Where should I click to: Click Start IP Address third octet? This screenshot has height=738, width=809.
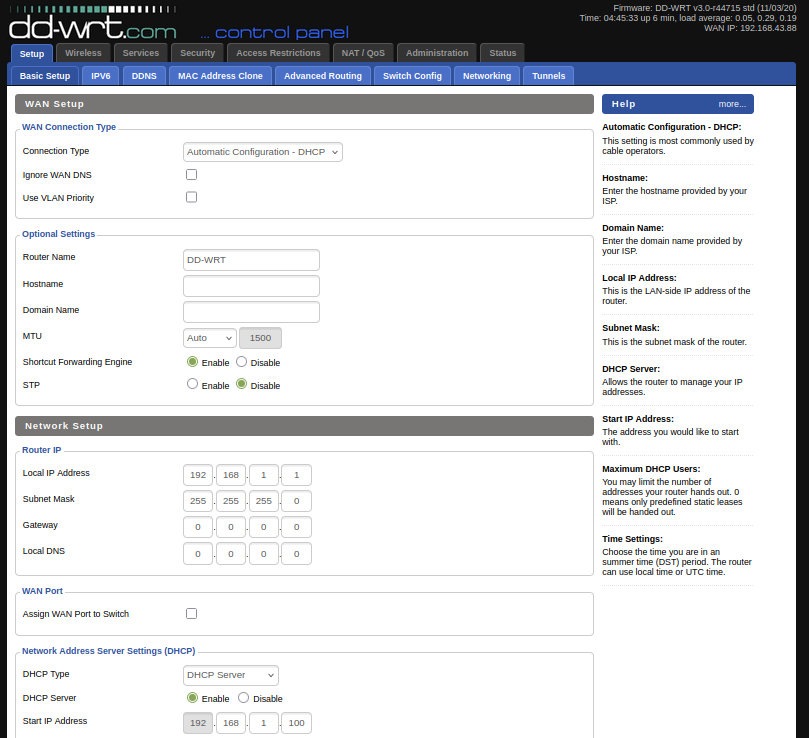(x=264, y=723)
